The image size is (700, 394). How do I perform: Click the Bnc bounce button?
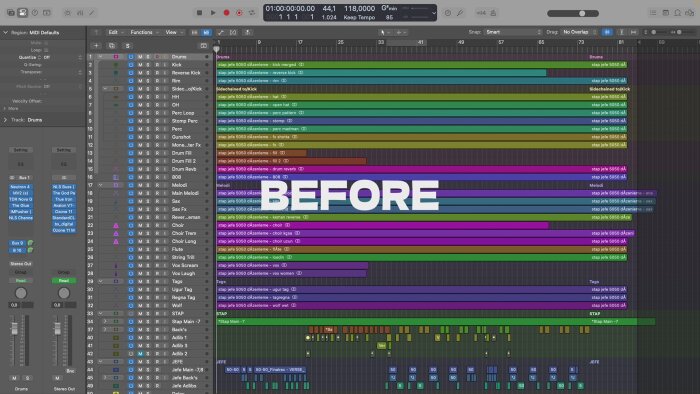[70, 371]
